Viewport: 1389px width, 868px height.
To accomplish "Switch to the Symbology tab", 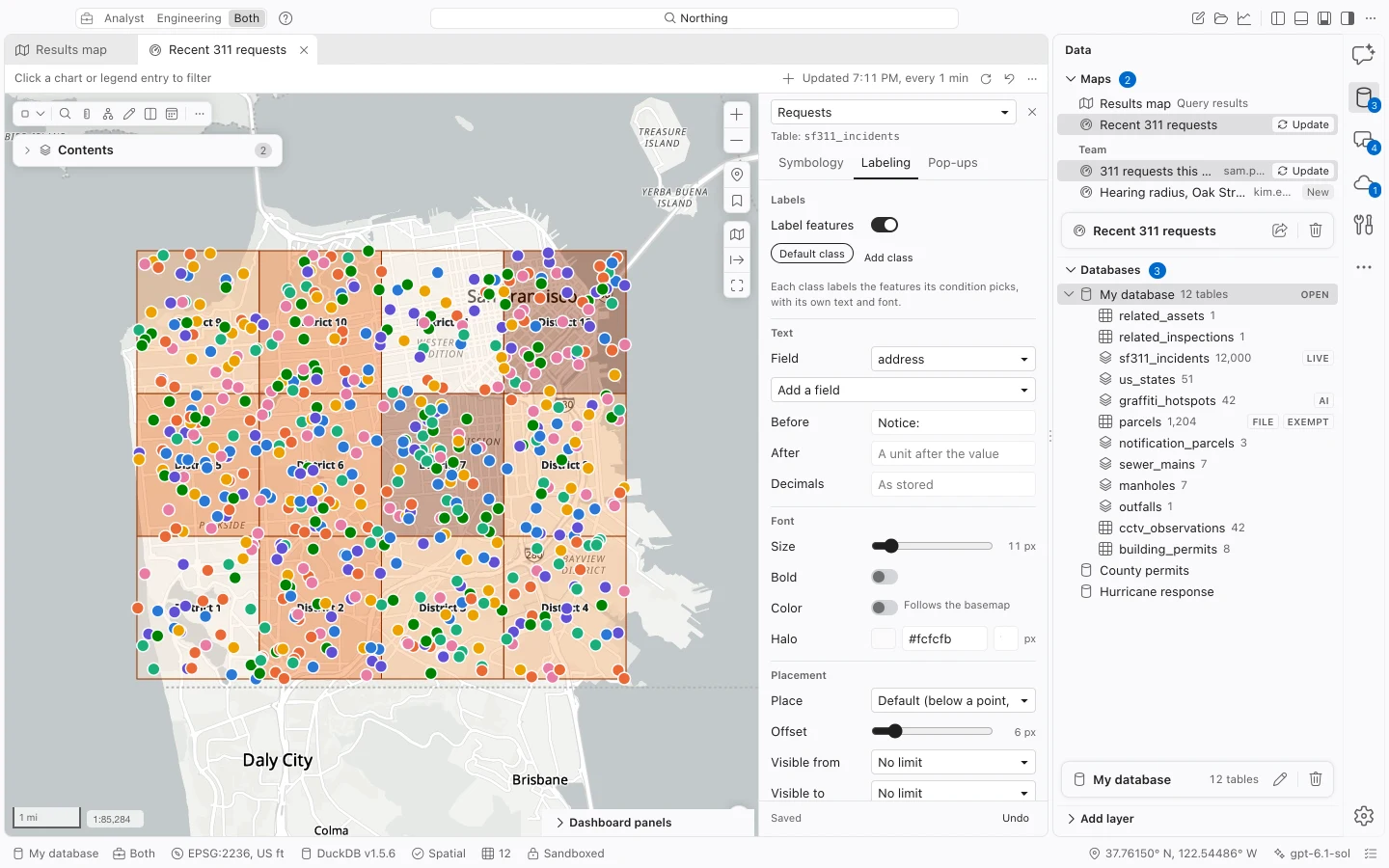I will (811, 163).
